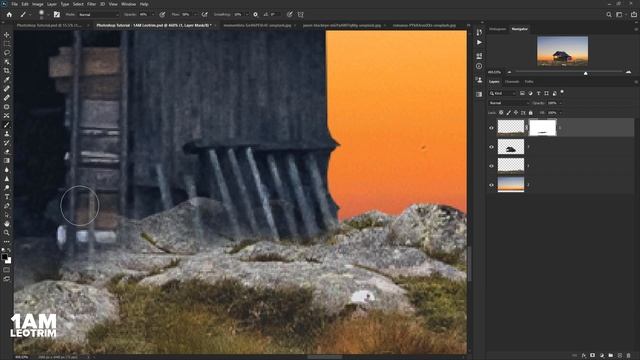Screen dimensions: 640x360
Task: Click the Home icon in options bar
Action: coord(9,14)
